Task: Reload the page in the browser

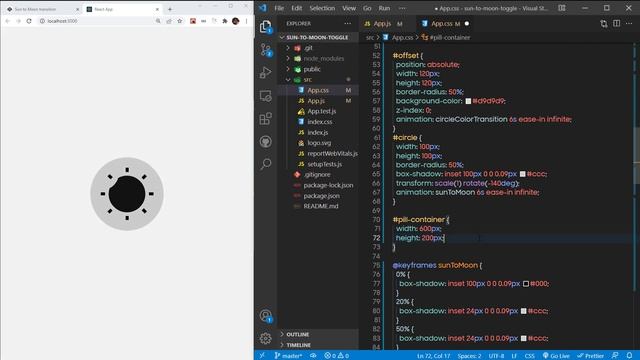Action: click(x=29, y=21)
